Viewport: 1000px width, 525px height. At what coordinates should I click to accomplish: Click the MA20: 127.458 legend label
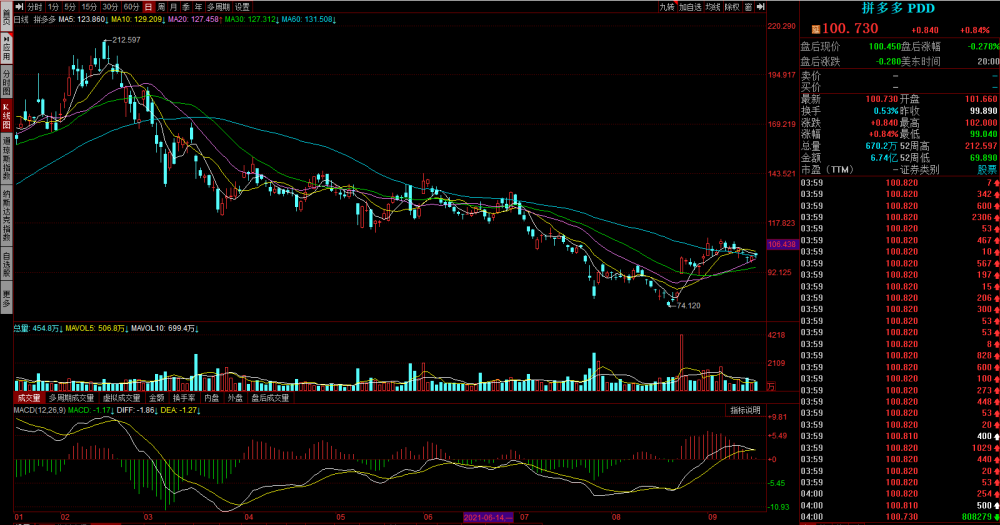195,20
